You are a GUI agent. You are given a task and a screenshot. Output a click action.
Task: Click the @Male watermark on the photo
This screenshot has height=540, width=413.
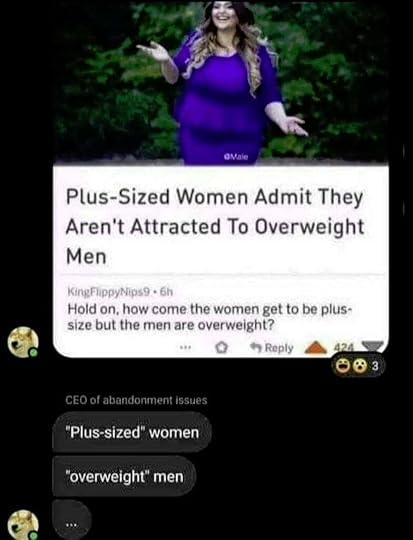(x=236, y=157)
